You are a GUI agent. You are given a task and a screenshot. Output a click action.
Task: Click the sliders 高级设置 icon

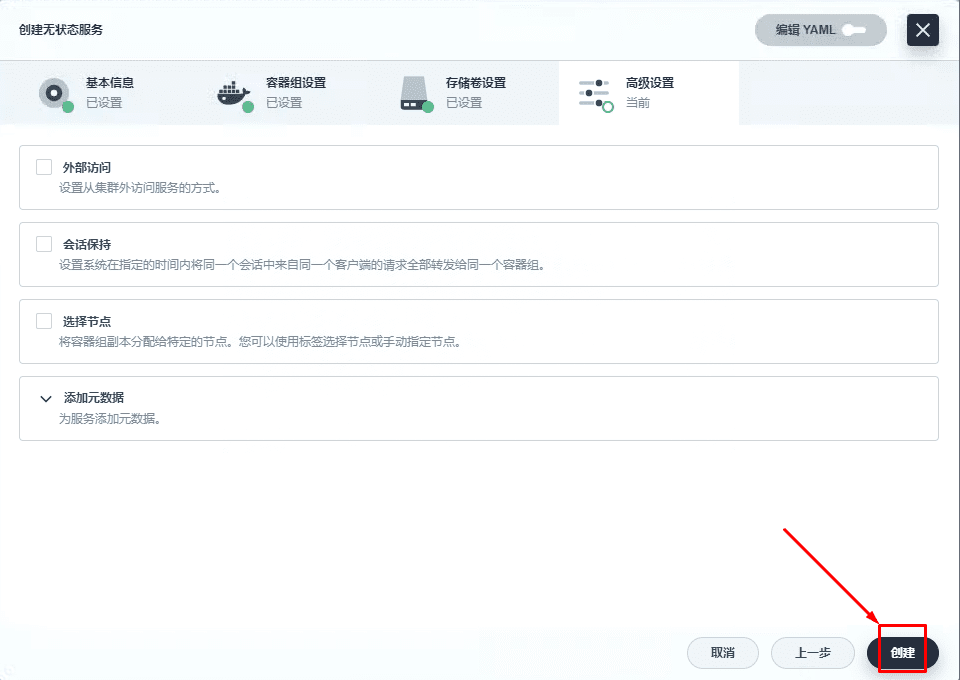[x=595, y=95]
